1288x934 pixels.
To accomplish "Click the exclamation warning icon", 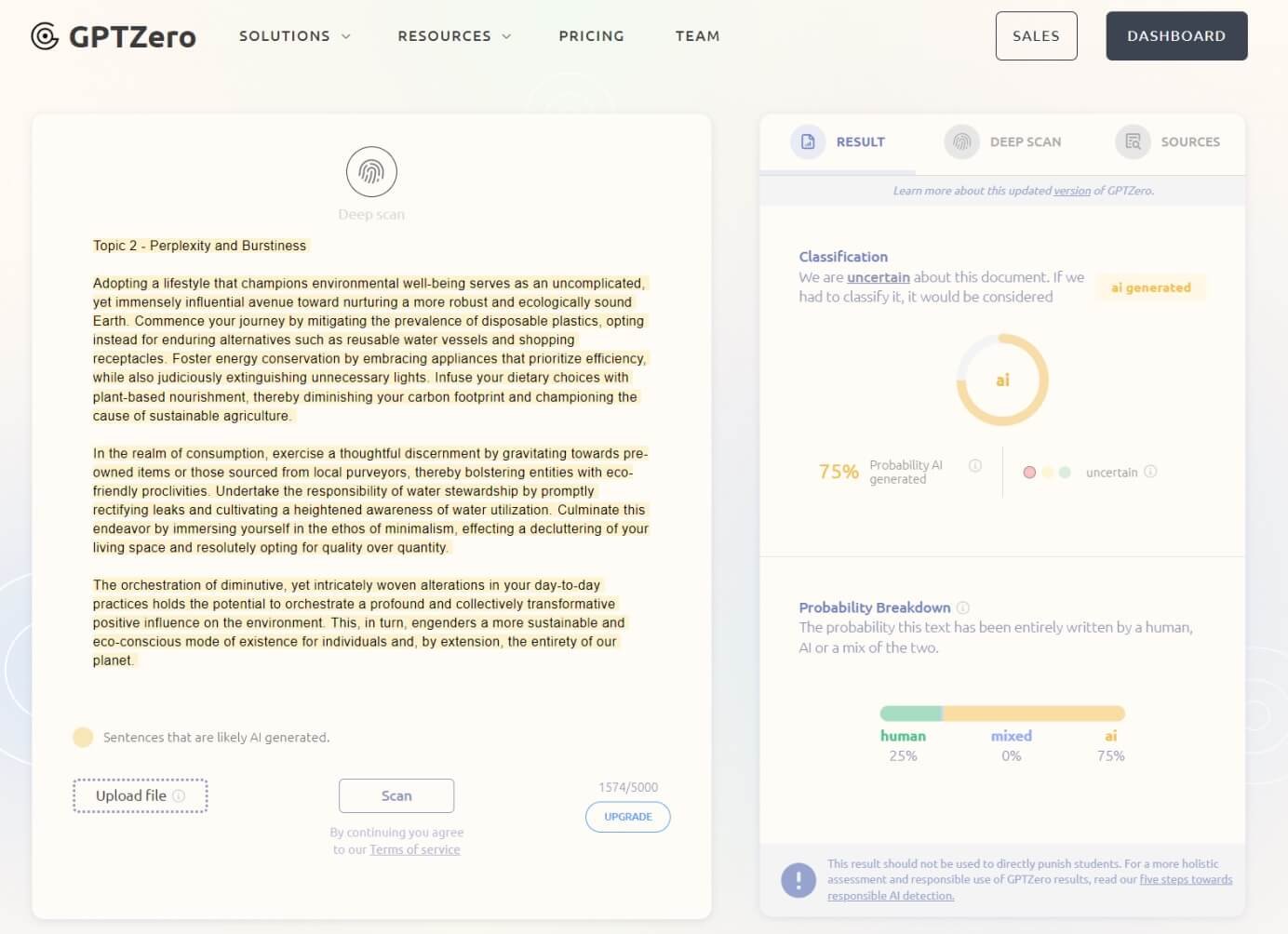I will click(798, 880).
